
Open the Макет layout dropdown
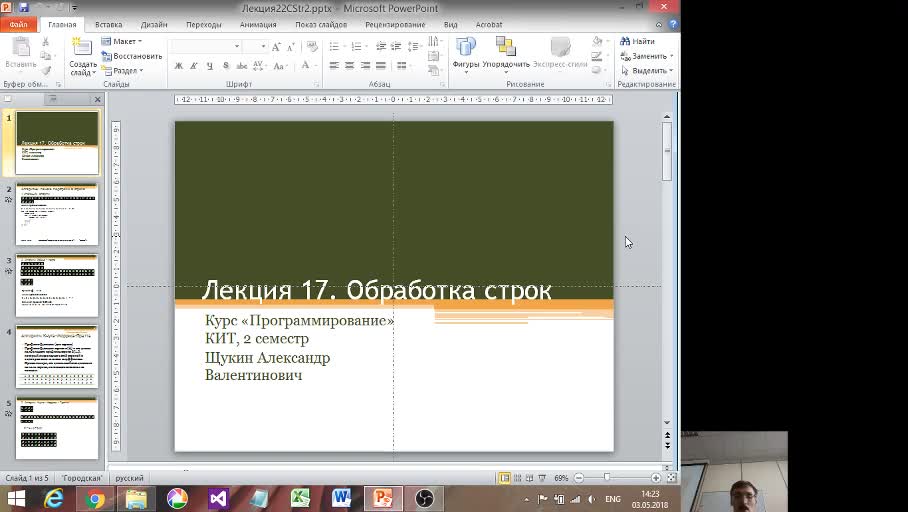point(122,41)
